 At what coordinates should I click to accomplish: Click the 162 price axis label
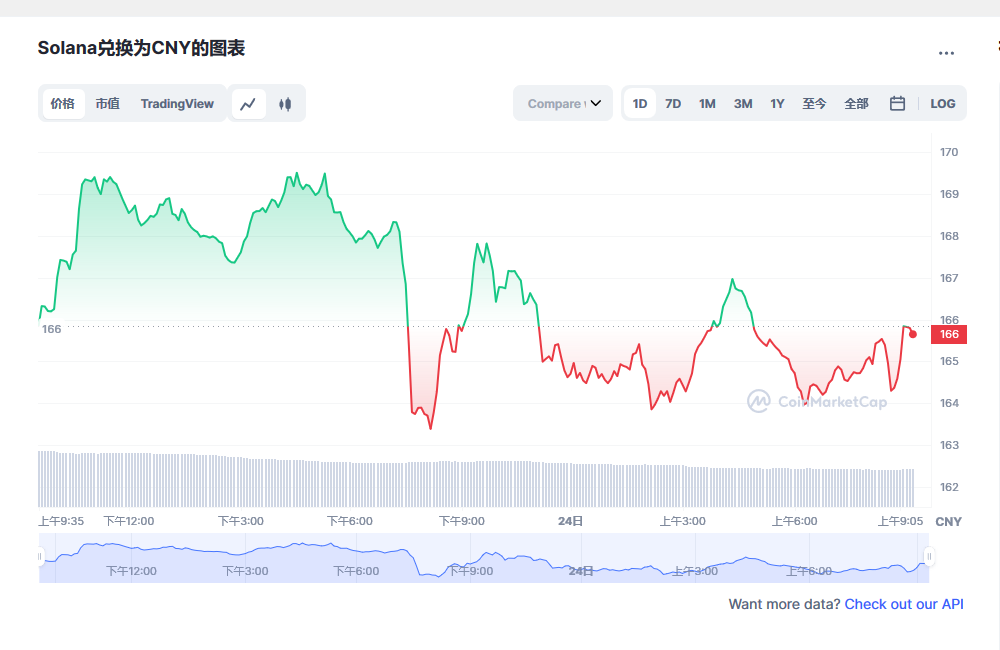tap(949, 487)
